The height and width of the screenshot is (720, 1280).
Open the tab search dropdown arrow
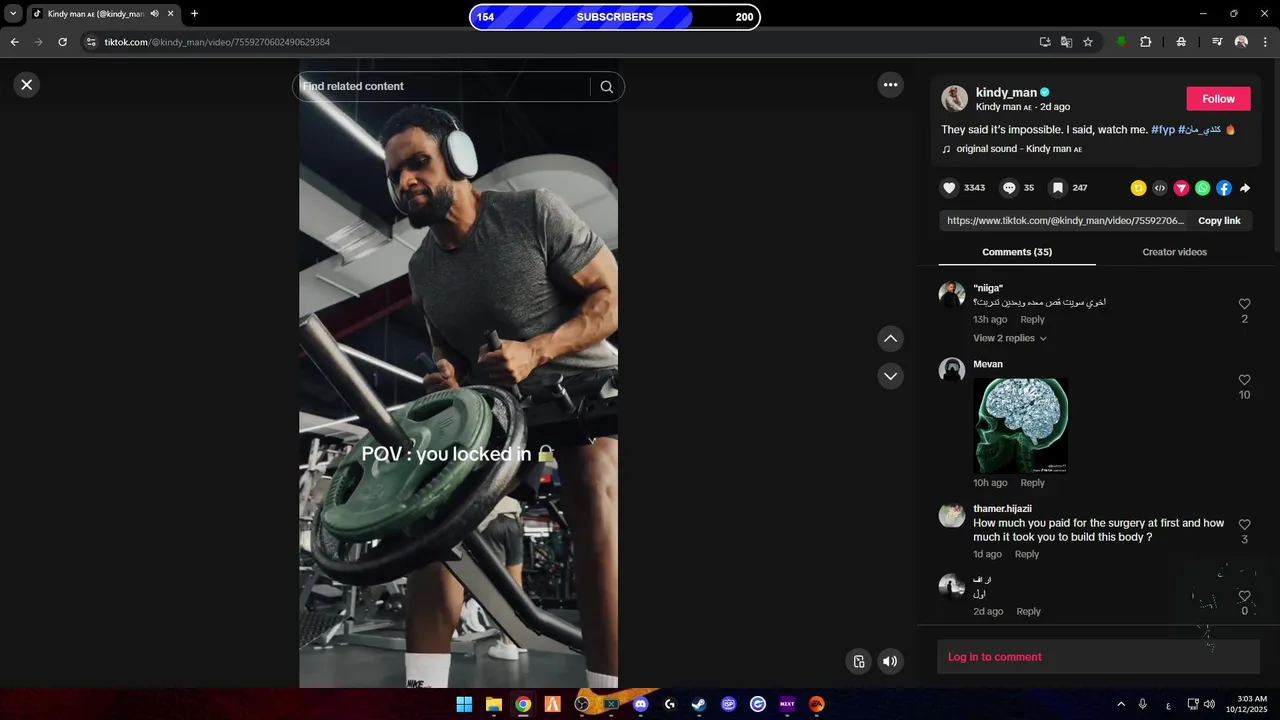pos(13,14)
